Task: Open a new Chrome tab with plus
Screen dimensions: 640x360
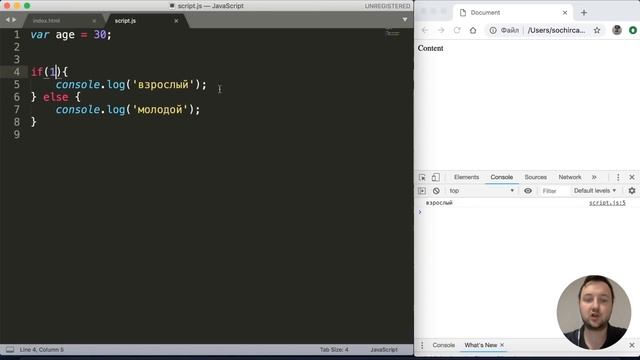Action: pos(584,13)
